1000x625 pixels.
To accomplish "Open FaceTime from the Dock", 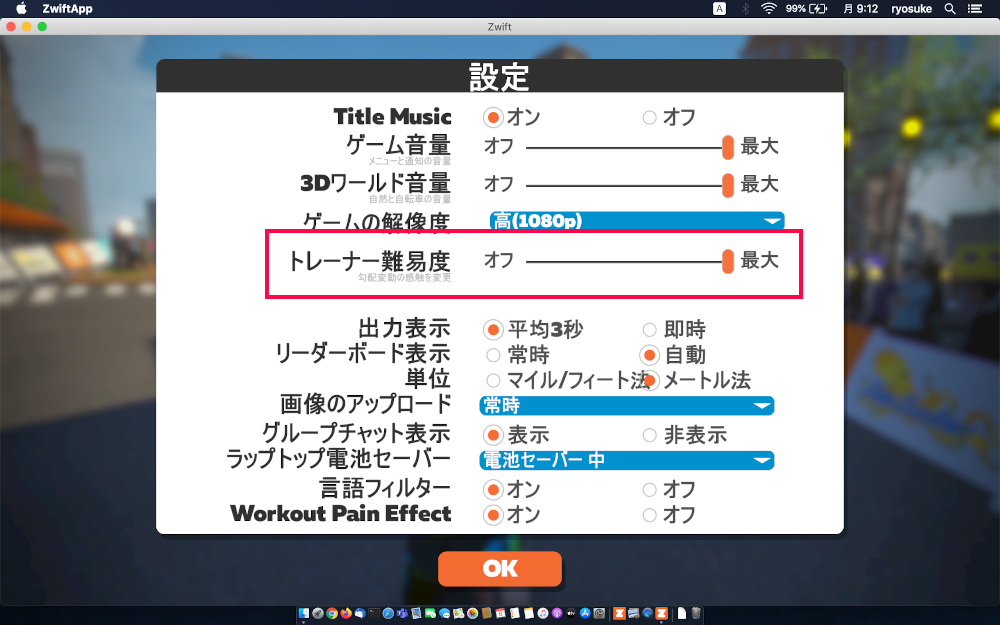I will pos(430,614).
